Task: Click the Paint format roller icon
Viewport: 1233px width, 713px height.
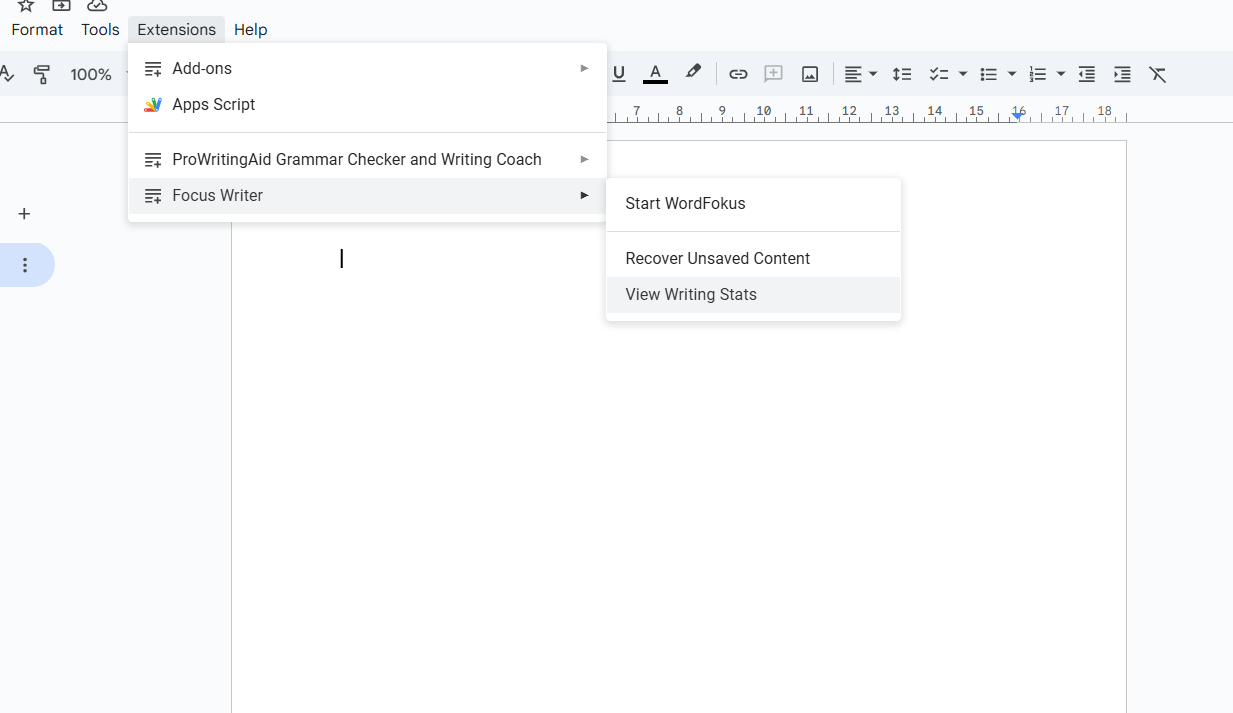Action: [42, 74]
